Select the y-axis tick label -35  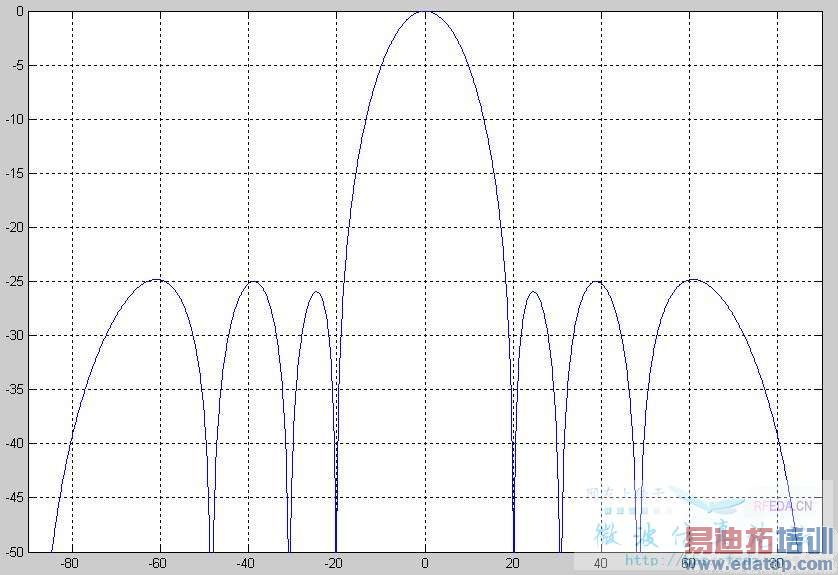14,390
